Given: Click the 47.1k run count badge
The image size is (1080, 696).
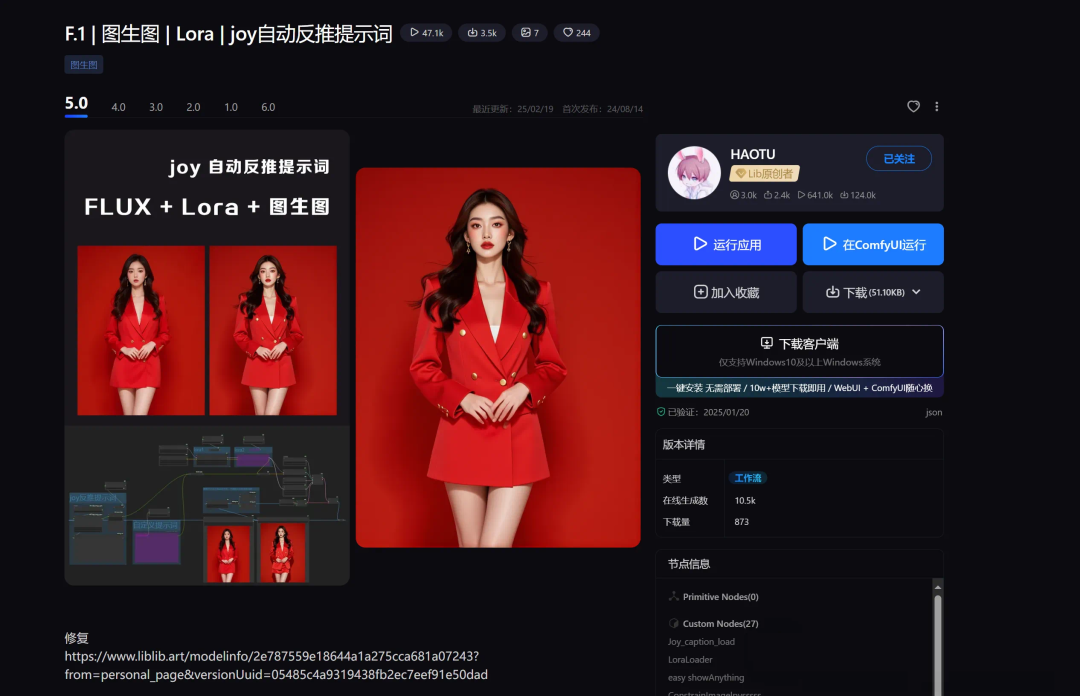Looking at the screenshot, I should (x=426, y=32).
